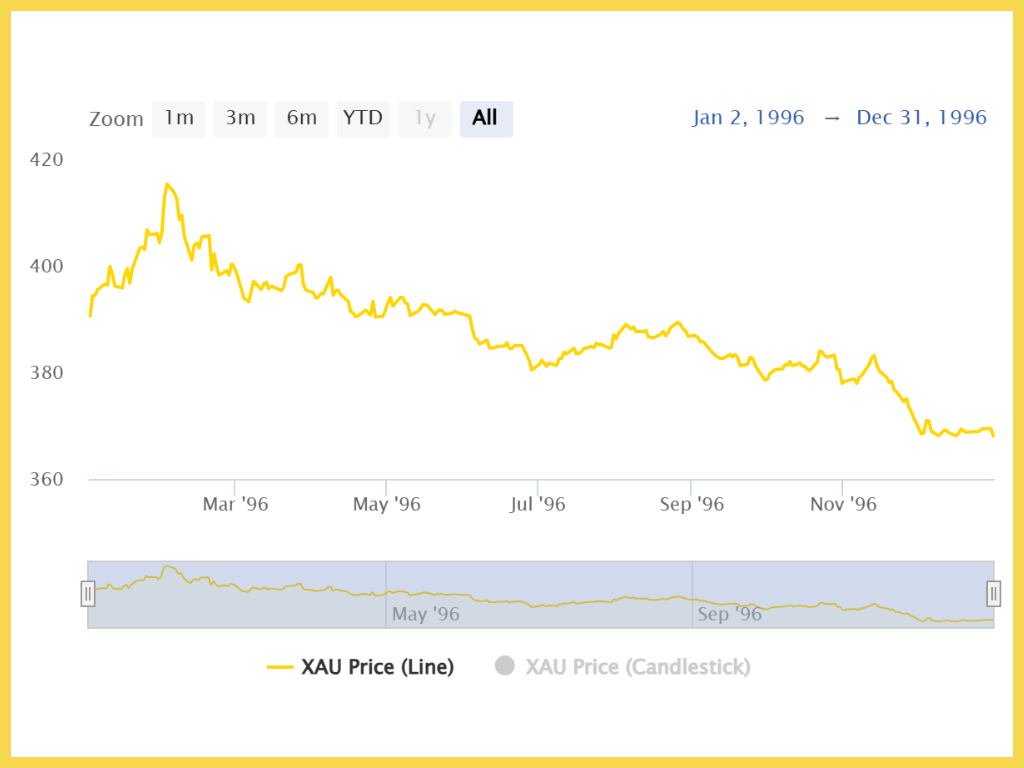Click the Nov '96 x-axis label
Viewport: 1024px width, 768px height.
click(x=843, y=504)
